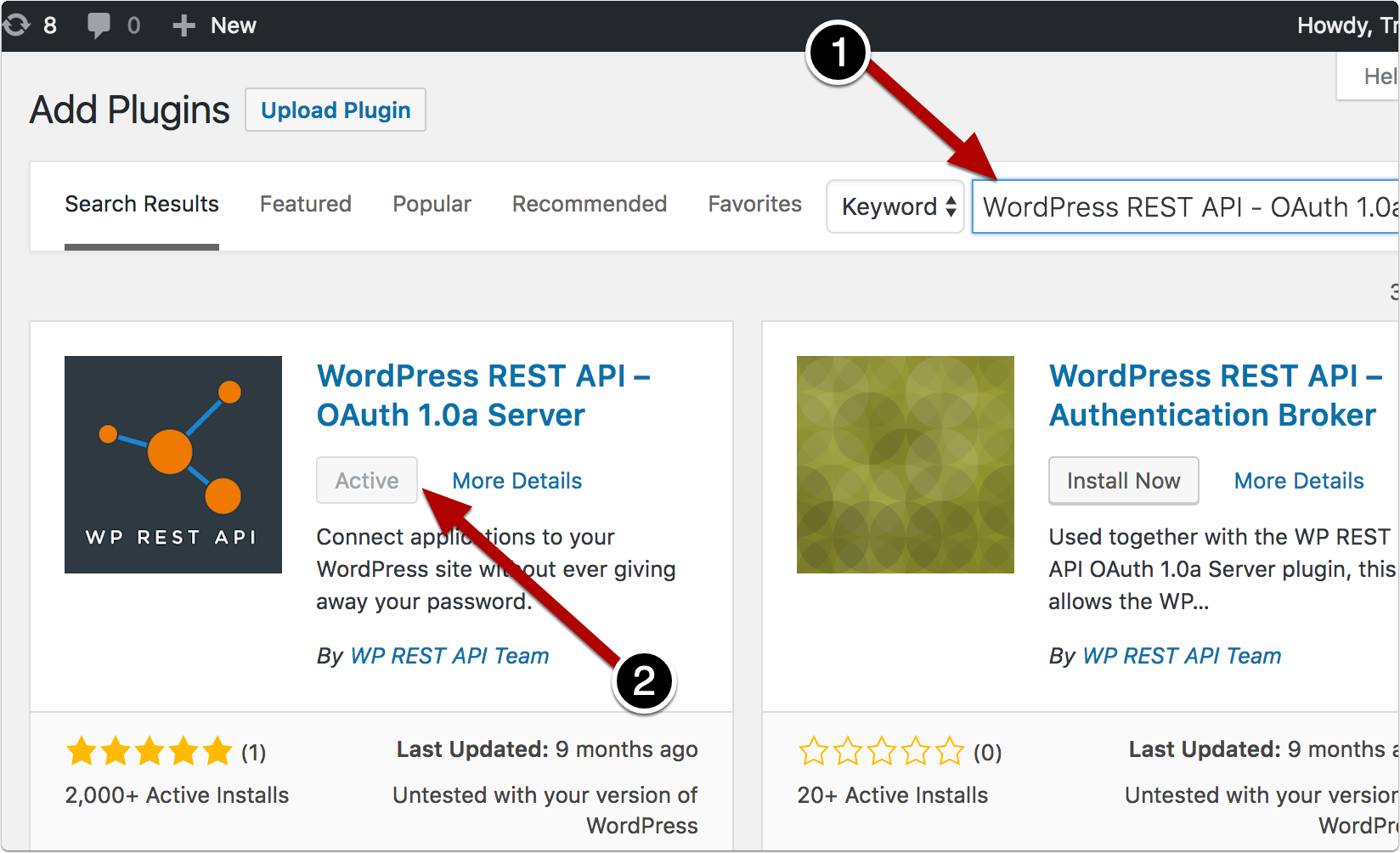Click the updates refresh icon in admin bar
Viewport: 1400px width, 853px height.
[16, 25]
